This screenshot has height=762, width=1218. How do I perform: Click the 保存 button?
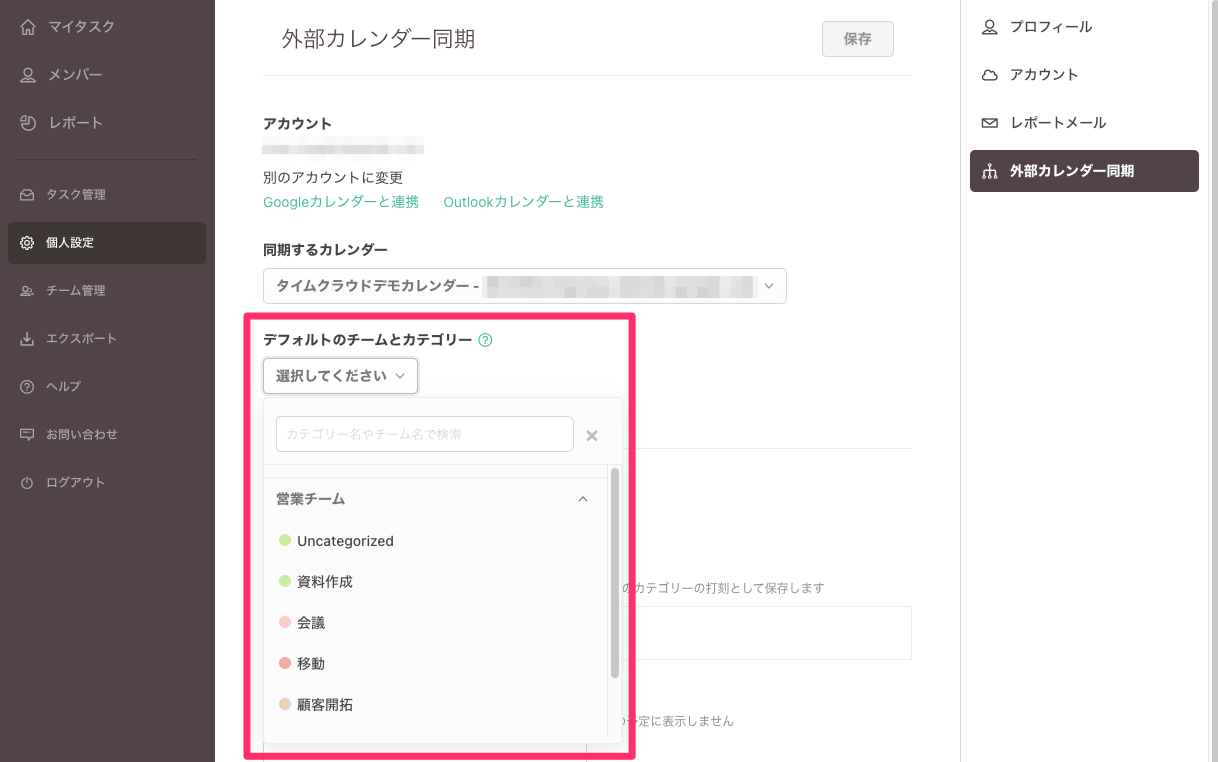pyautogui.click(x=857, y=39)
